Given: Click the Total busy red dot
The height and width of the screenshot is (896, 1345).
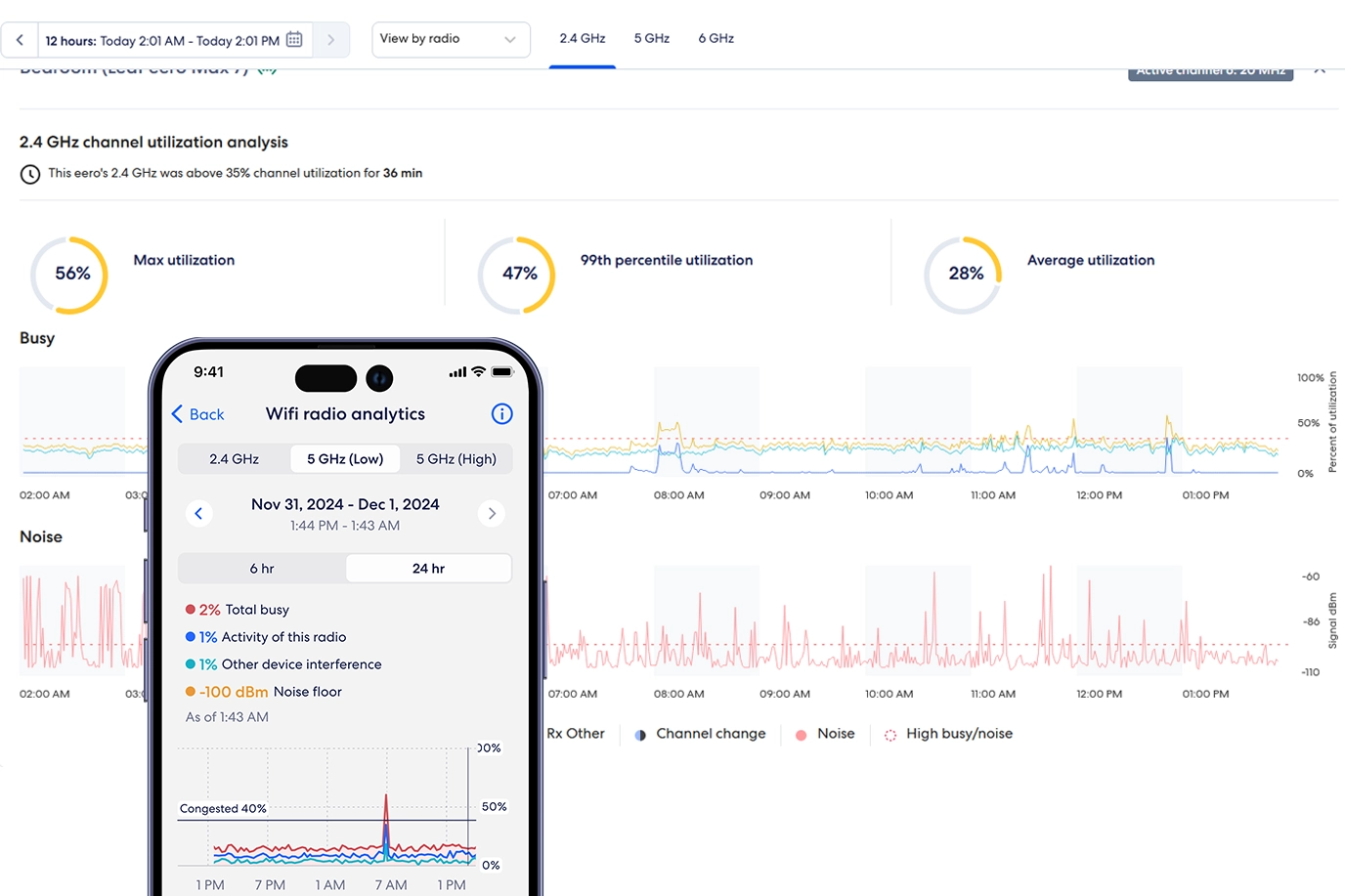Looking at the screenshot, I should [x=191, y=610].
